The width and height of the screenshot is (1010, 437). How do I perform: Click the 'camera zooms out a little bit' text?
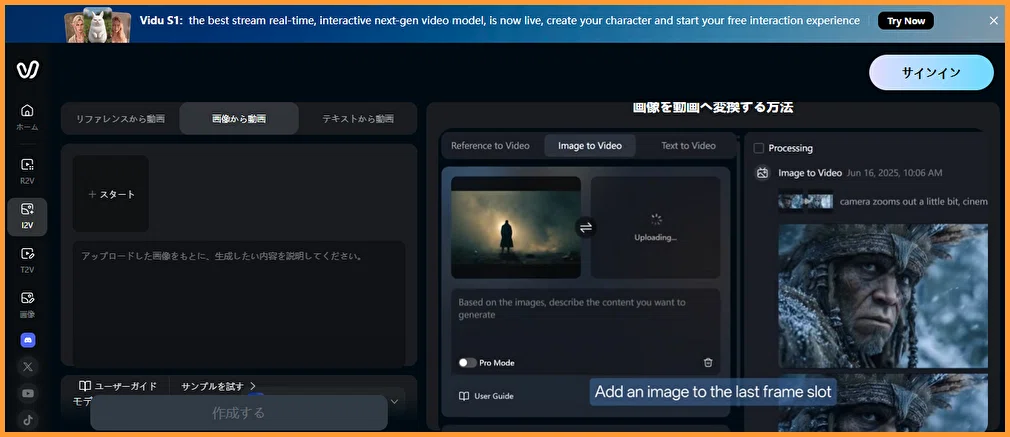click(914, 202)
